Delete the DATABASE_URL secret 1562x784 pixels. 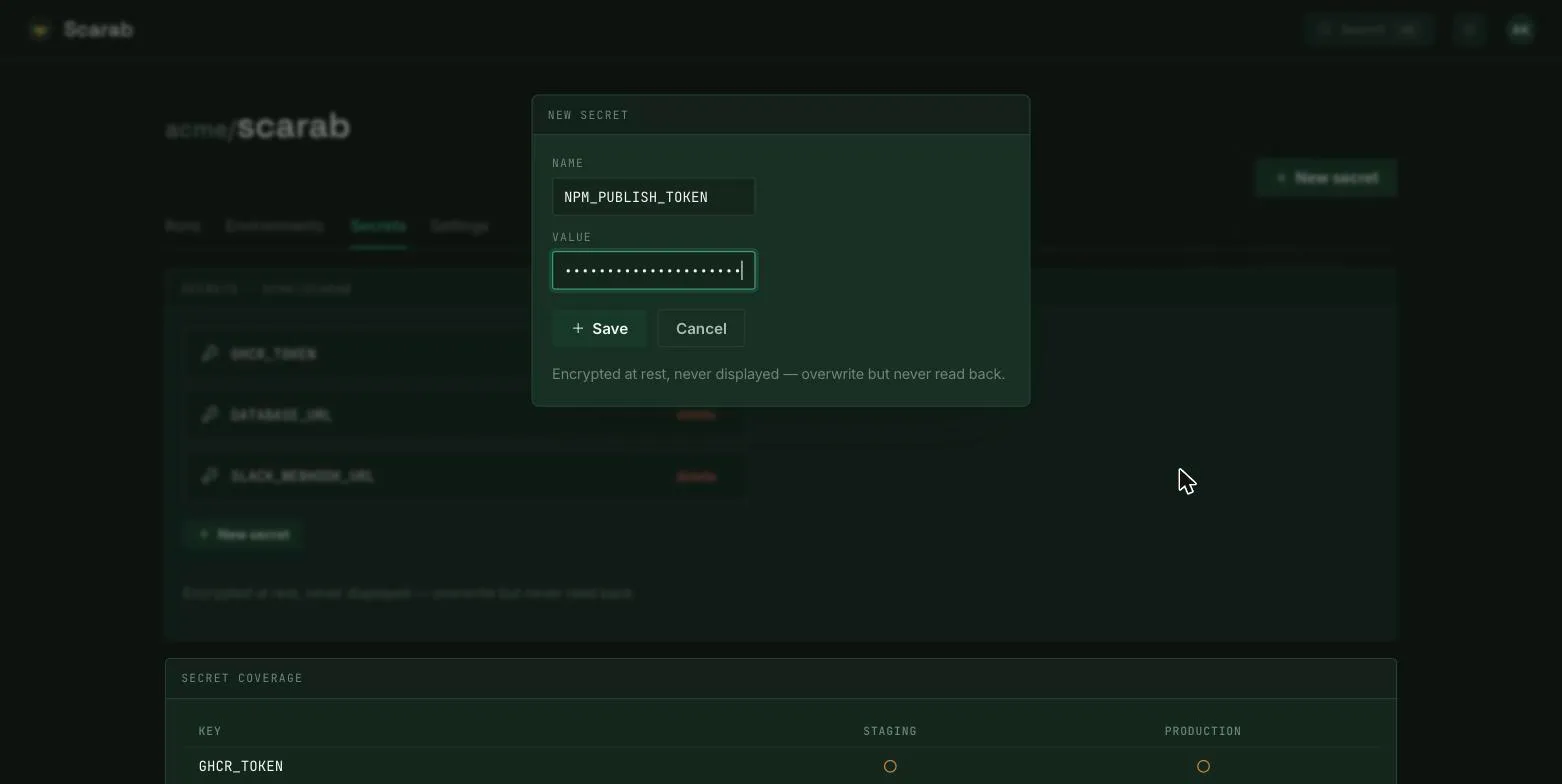tap(697, 415)
